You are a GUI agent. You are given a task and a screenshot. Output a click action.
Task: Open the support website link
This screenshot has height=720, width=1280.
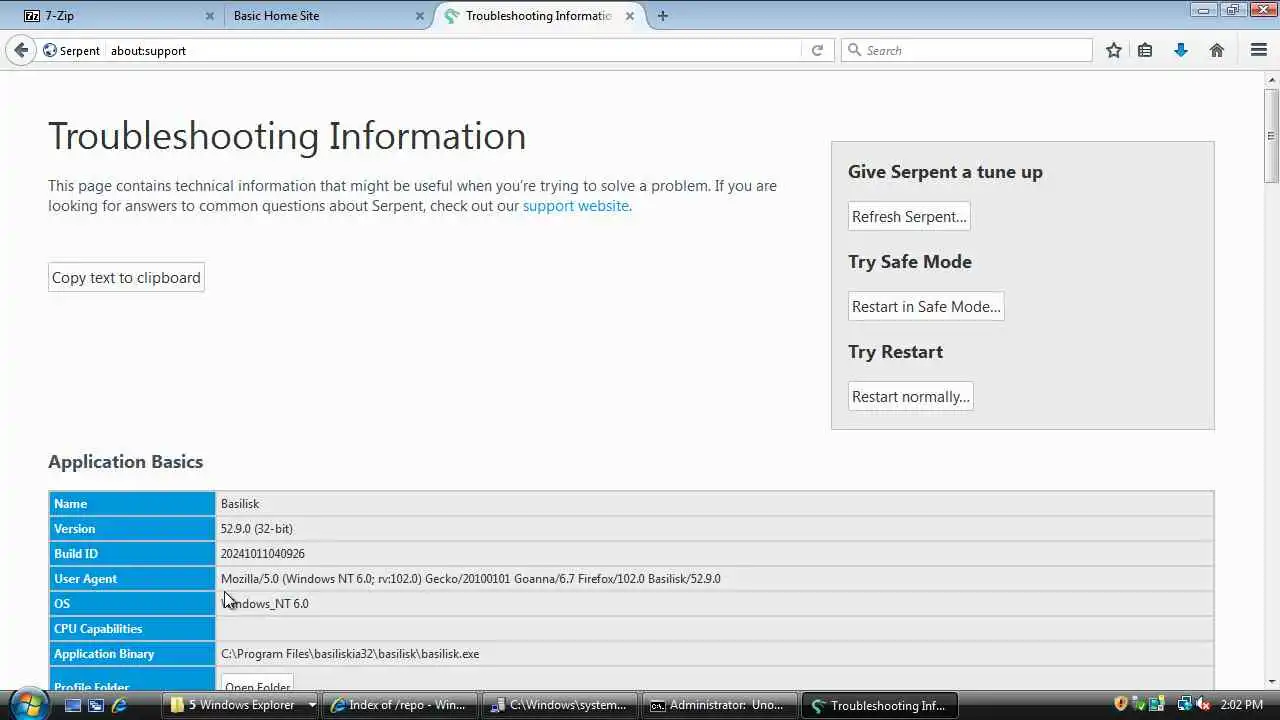[576, 206]
